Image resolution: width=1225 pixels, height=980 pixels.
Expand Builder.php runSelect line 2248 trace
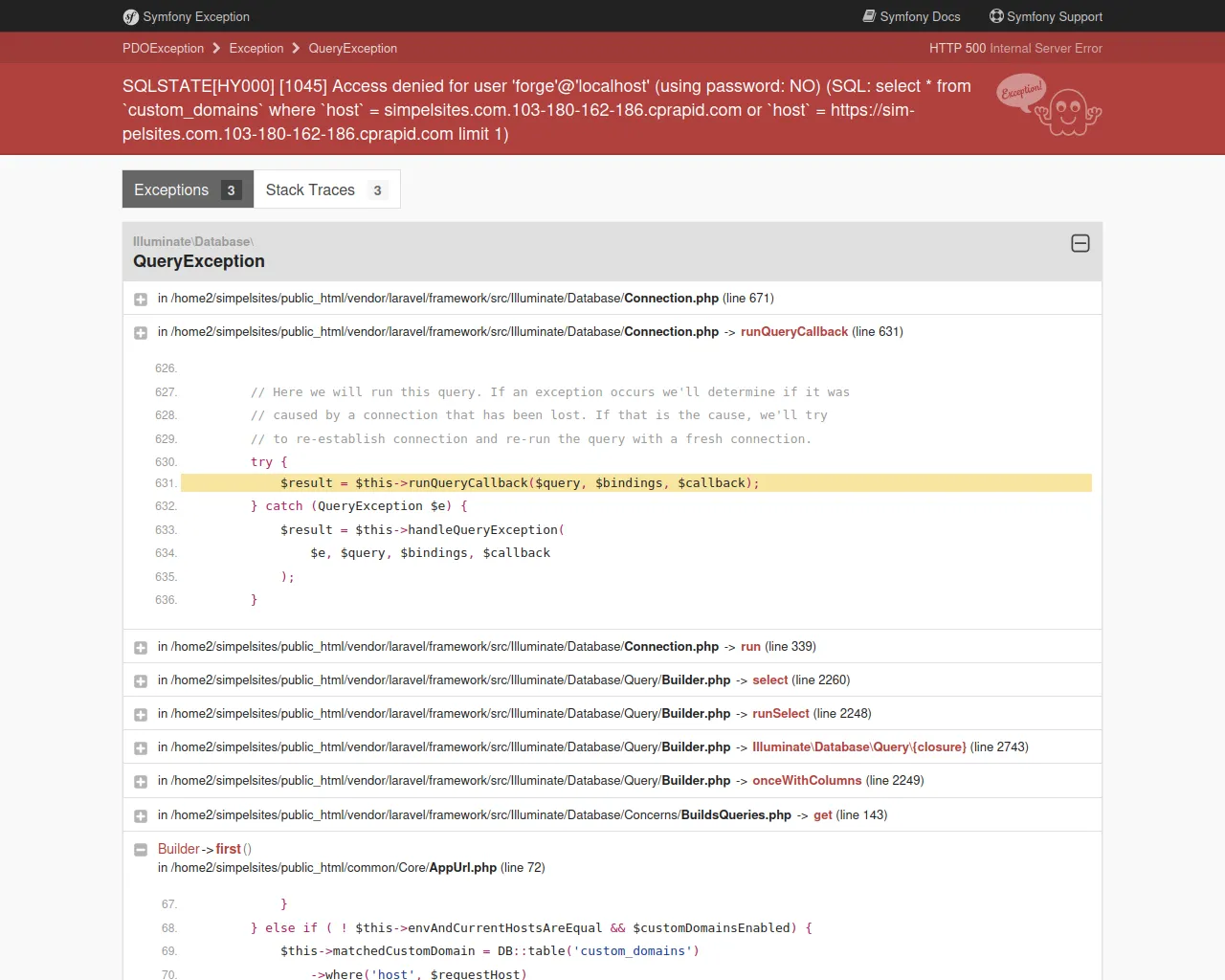pos(141,715)
